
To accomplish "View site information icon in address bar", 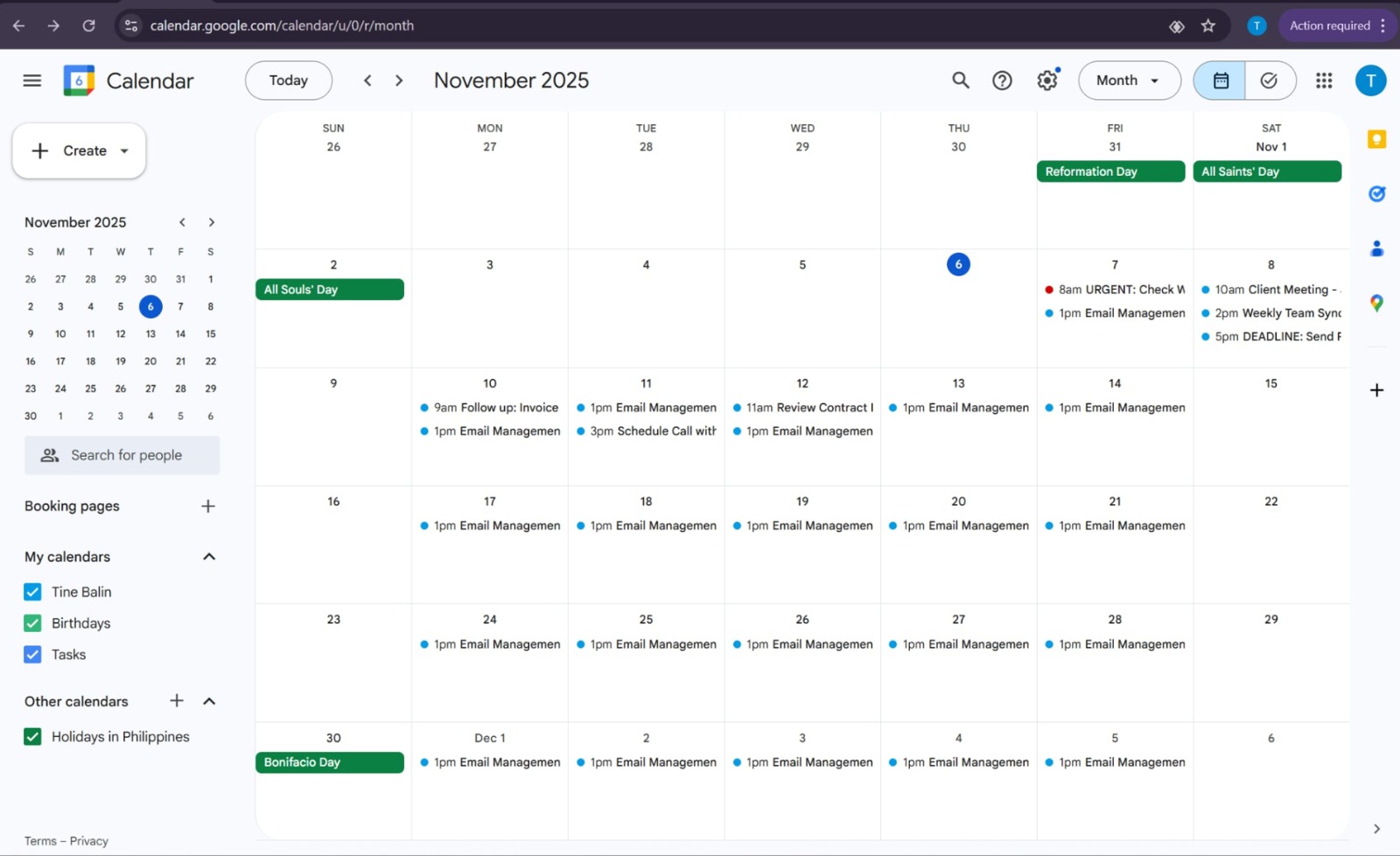I will pos(131,25).
